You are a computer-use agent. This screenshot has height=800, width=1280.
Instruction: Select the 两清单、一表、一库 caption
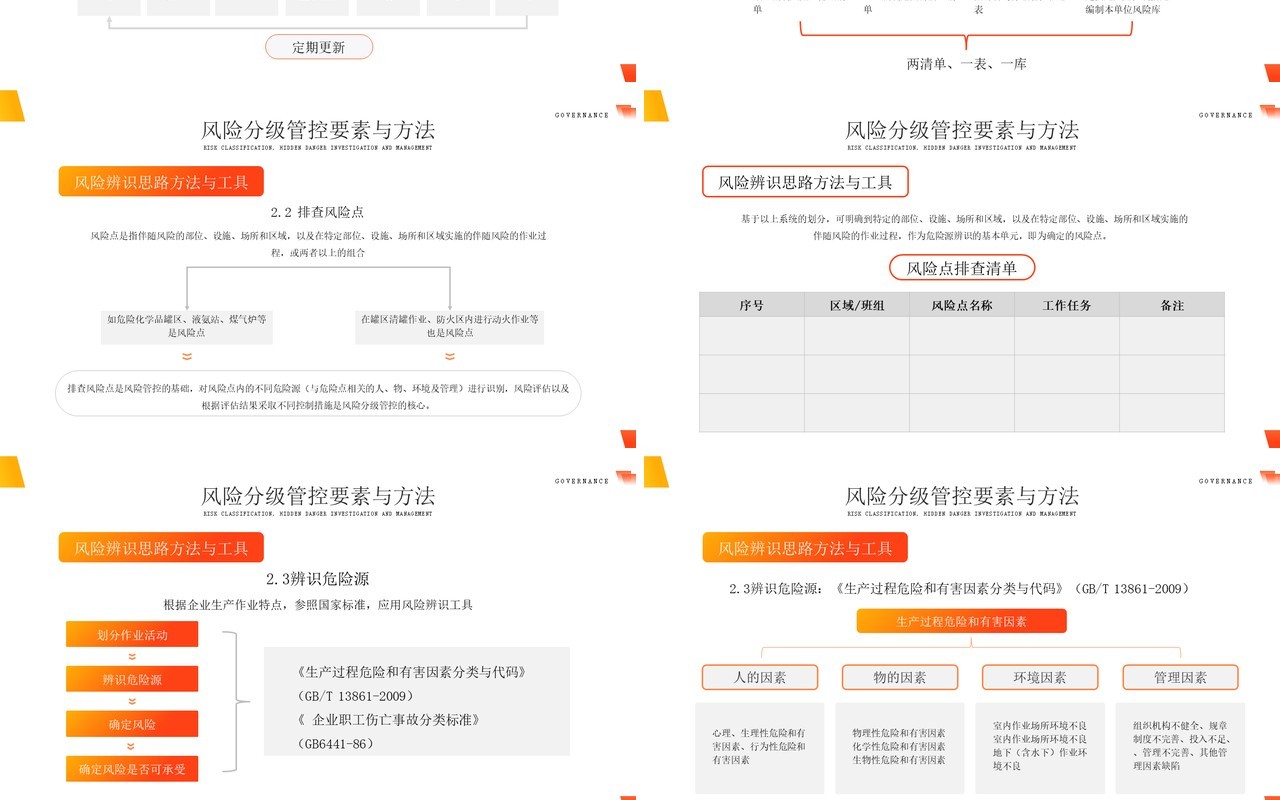point(966,64)
